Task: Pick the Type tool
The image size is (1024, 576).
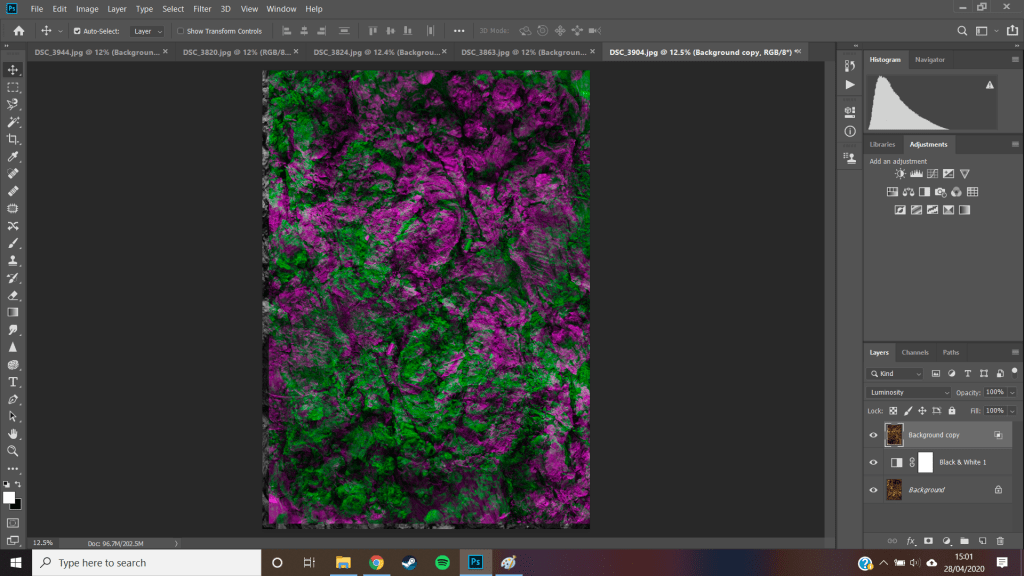Action: (13, 382)
